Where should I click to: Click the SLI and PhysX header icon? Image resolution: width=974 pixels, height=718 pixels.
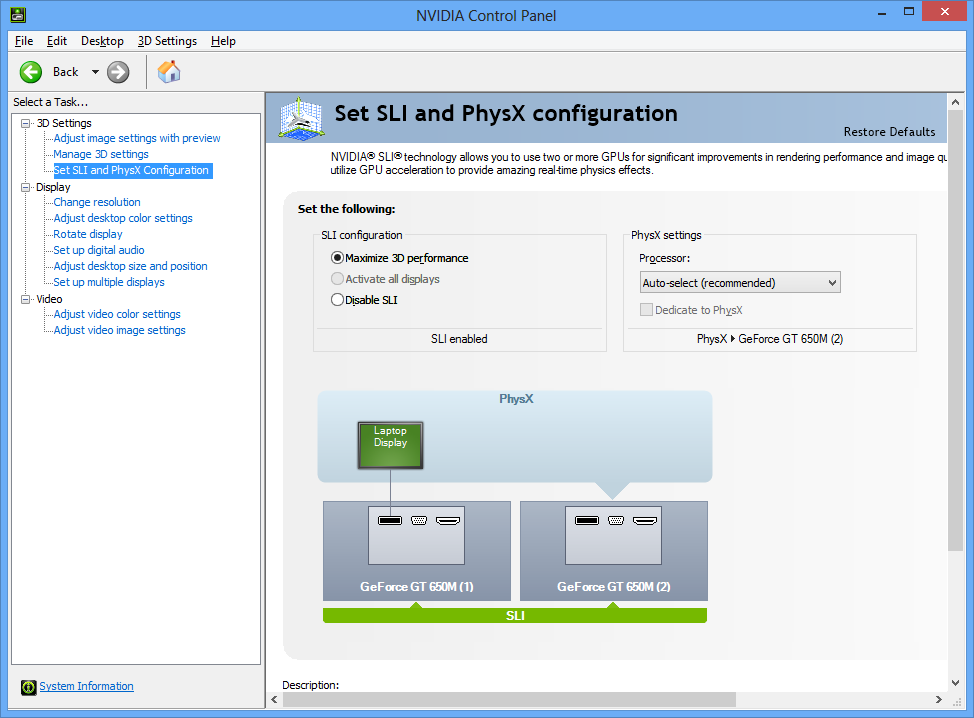coord(301,118)
